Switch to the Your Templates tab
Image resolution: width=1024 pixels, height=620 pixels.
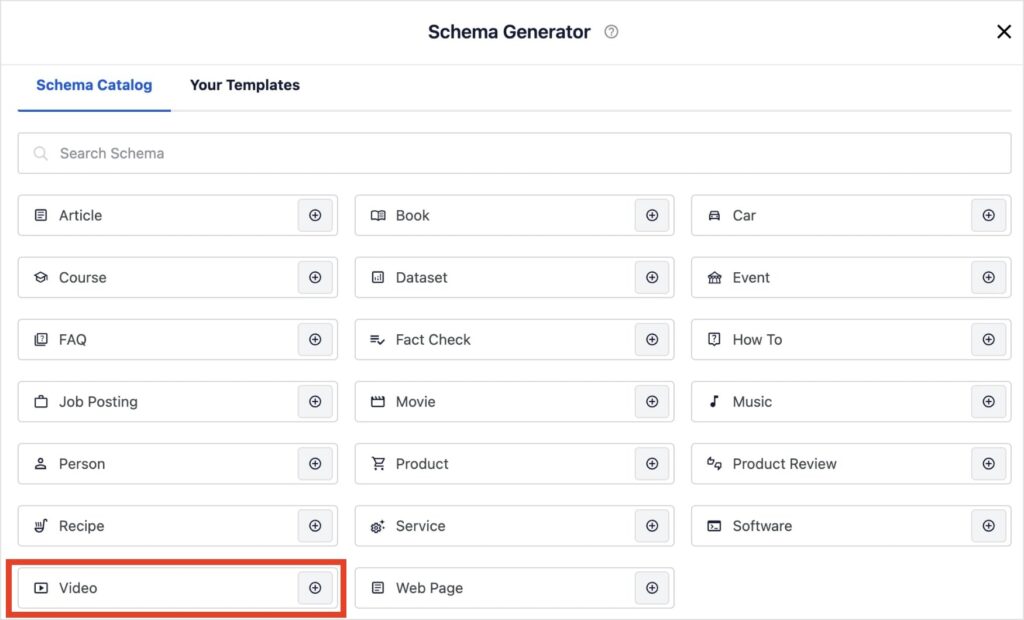[245, 85]
